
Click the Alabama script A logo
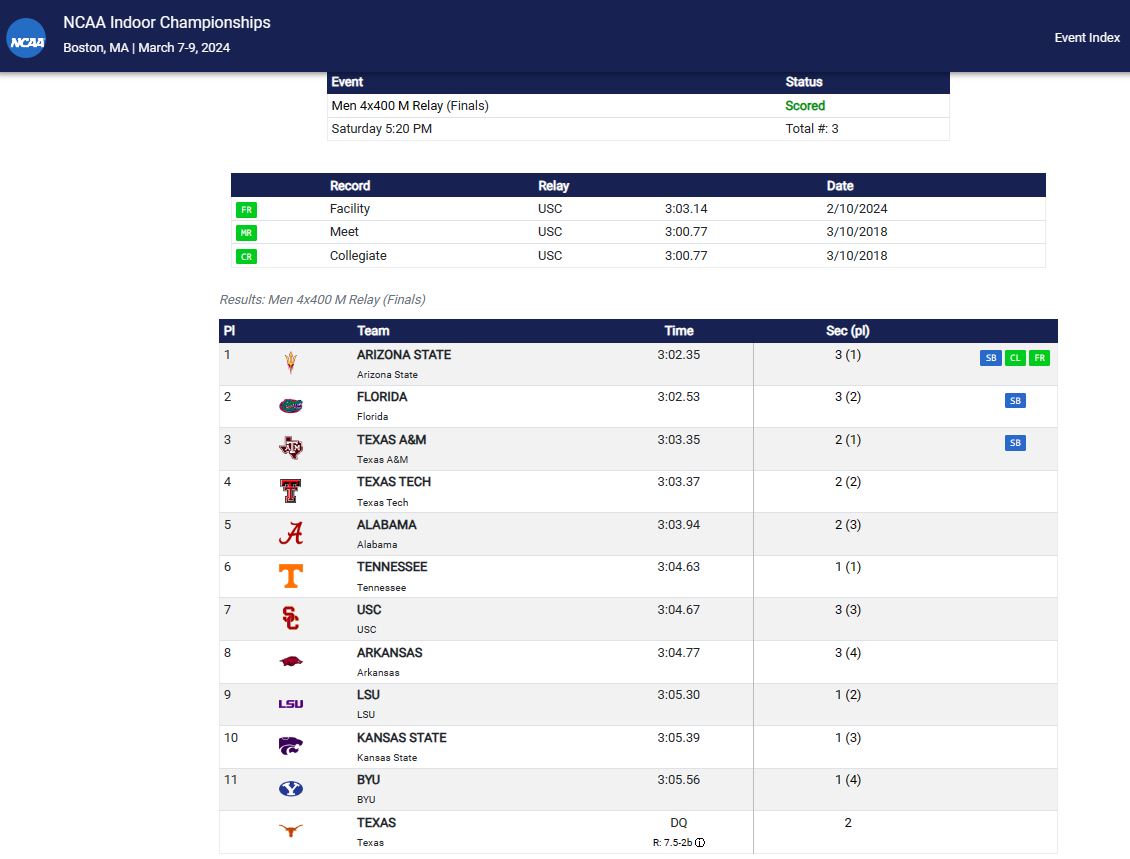291,533
